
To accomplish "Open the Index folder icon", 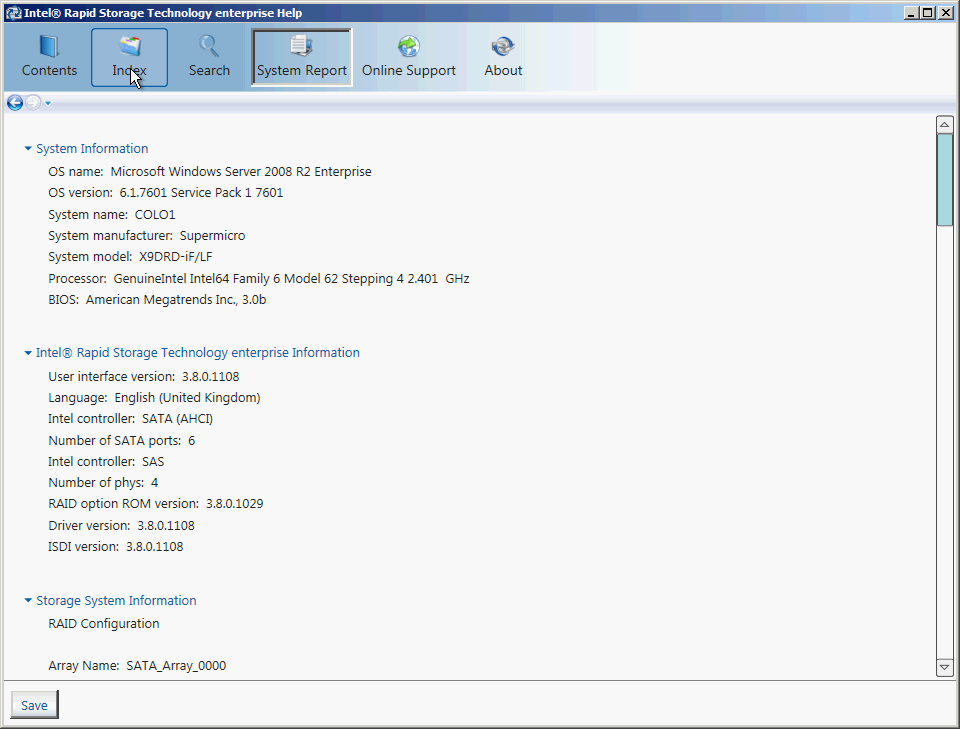I will point(130,46).
